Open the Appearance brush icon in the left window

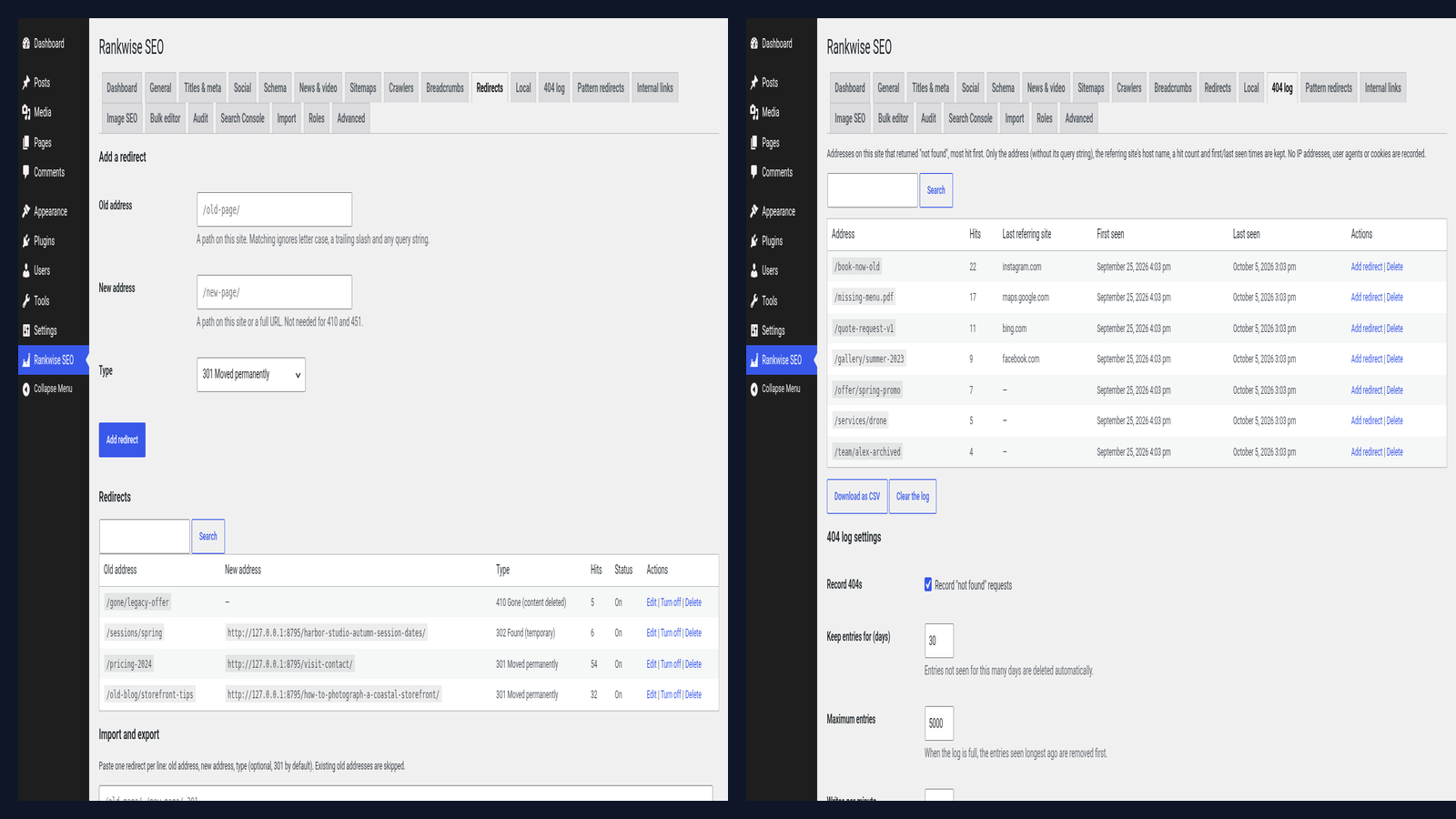coord(26,211)
